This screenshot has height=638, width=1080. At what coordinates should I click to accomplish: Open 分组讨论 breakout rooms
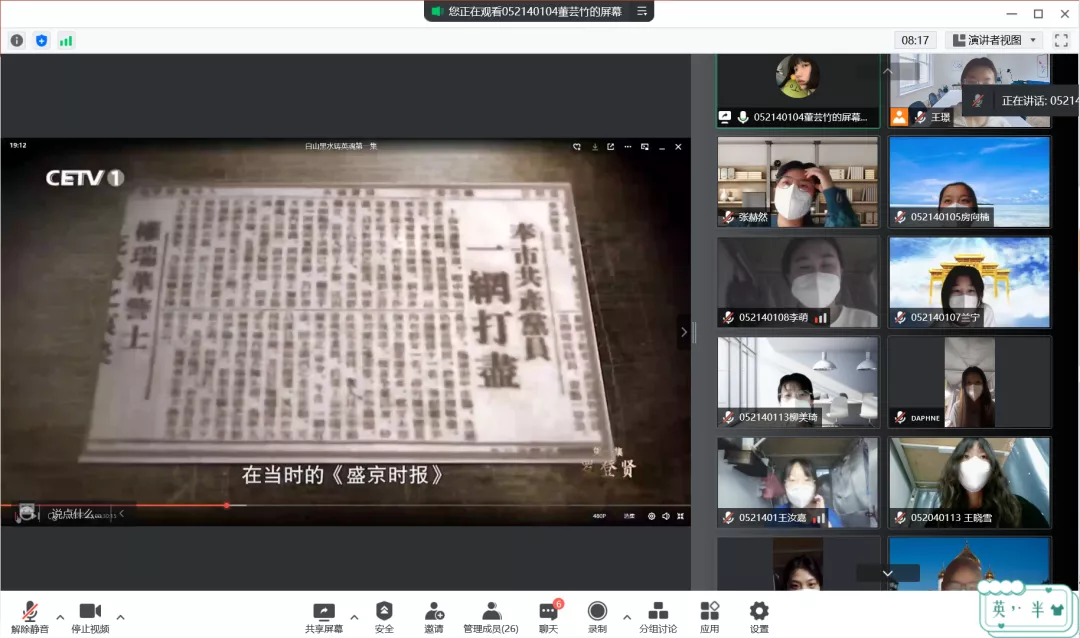coord(658,617)
